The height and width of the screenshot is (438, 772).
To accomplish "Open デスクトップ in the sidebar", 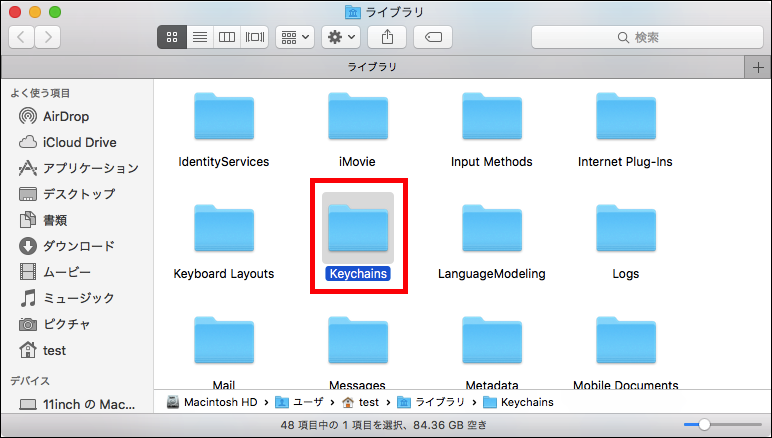I will [x=67, y=194].
